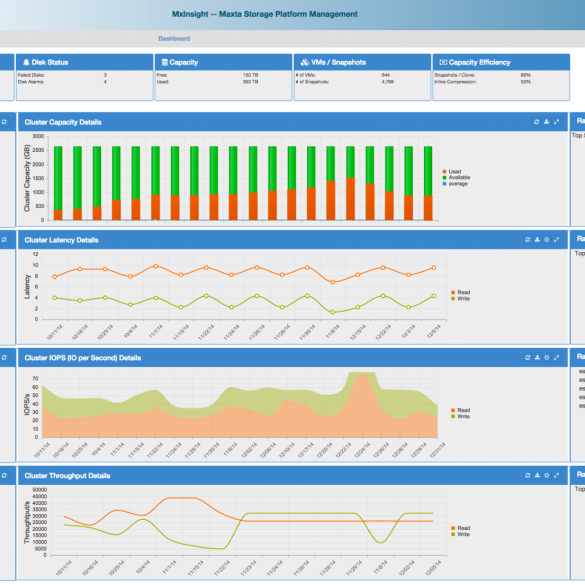Viewport: 585px width, 585px height.
Task: Click refresh icon left of Cluster Capacity Details title
Action: pos(4,122)
